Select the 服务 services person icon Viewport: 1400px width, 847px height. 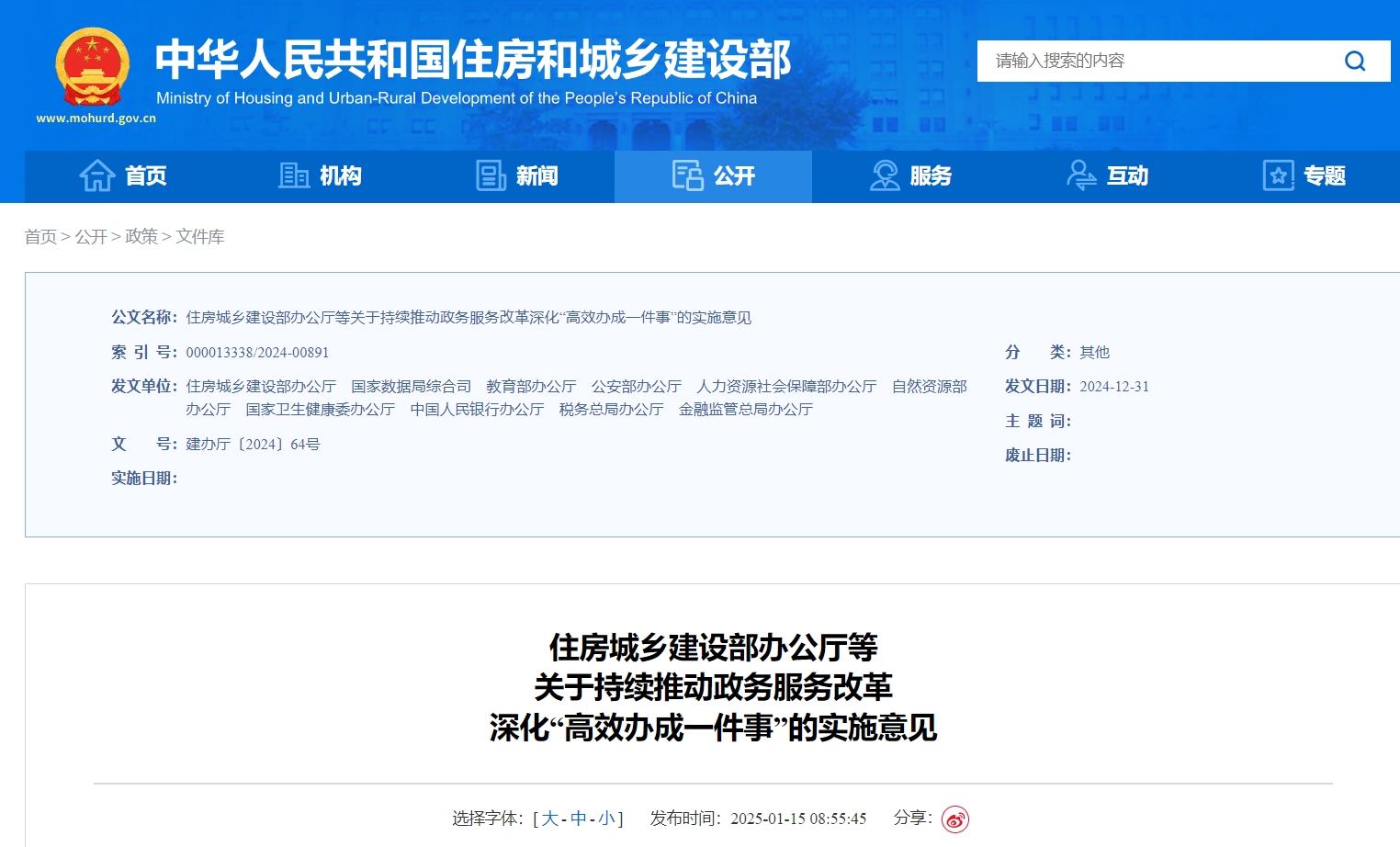click(886, 175)
